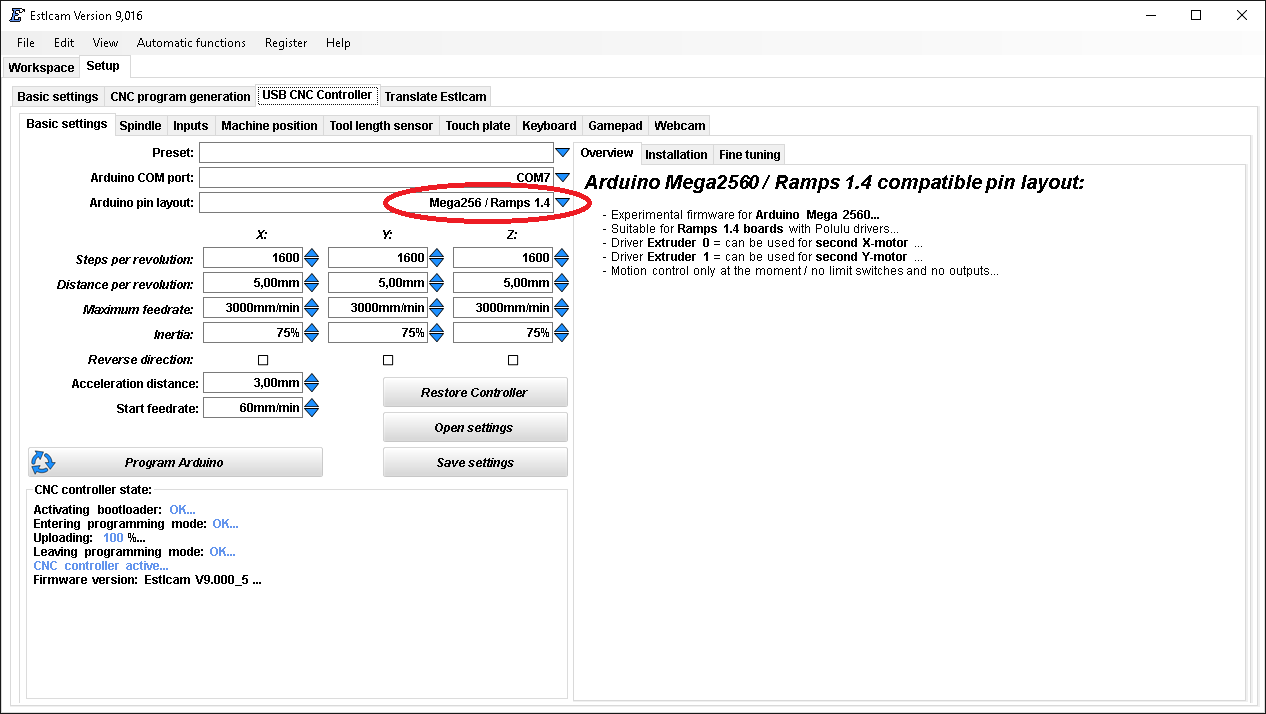The image size is (1266, 714).
Task: Open the Translate Estlcam tab
Action: point(435,97)
